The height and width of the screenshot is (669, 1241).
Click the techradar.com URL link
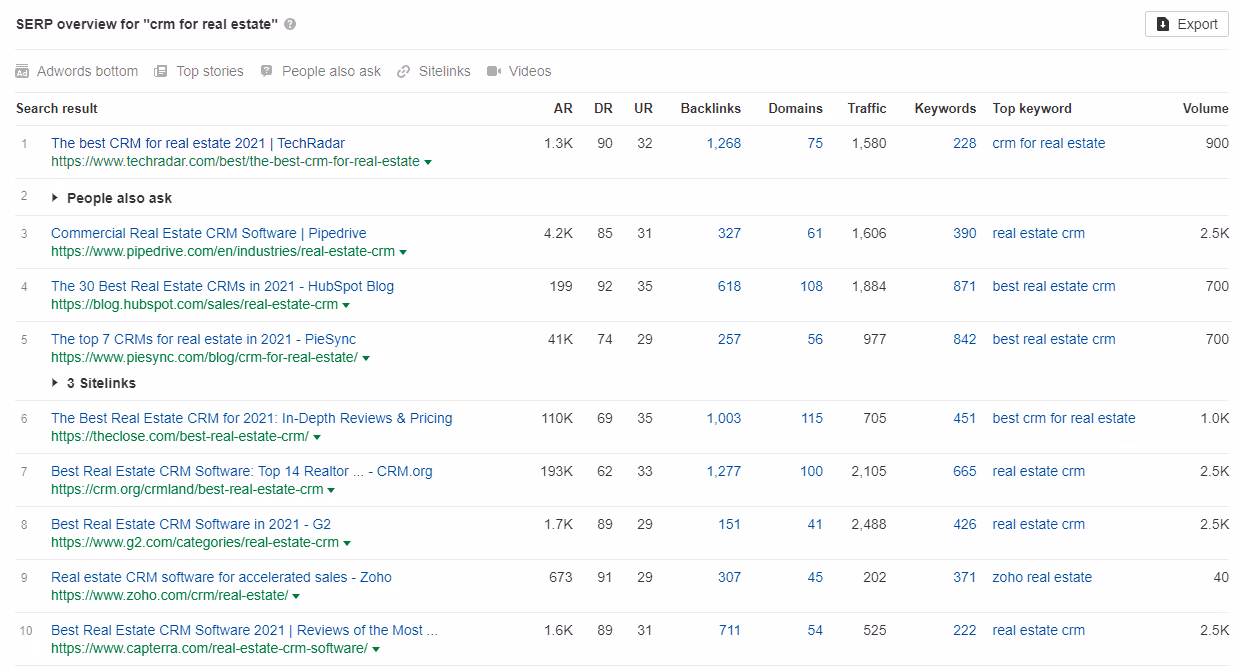pos(235,162)
